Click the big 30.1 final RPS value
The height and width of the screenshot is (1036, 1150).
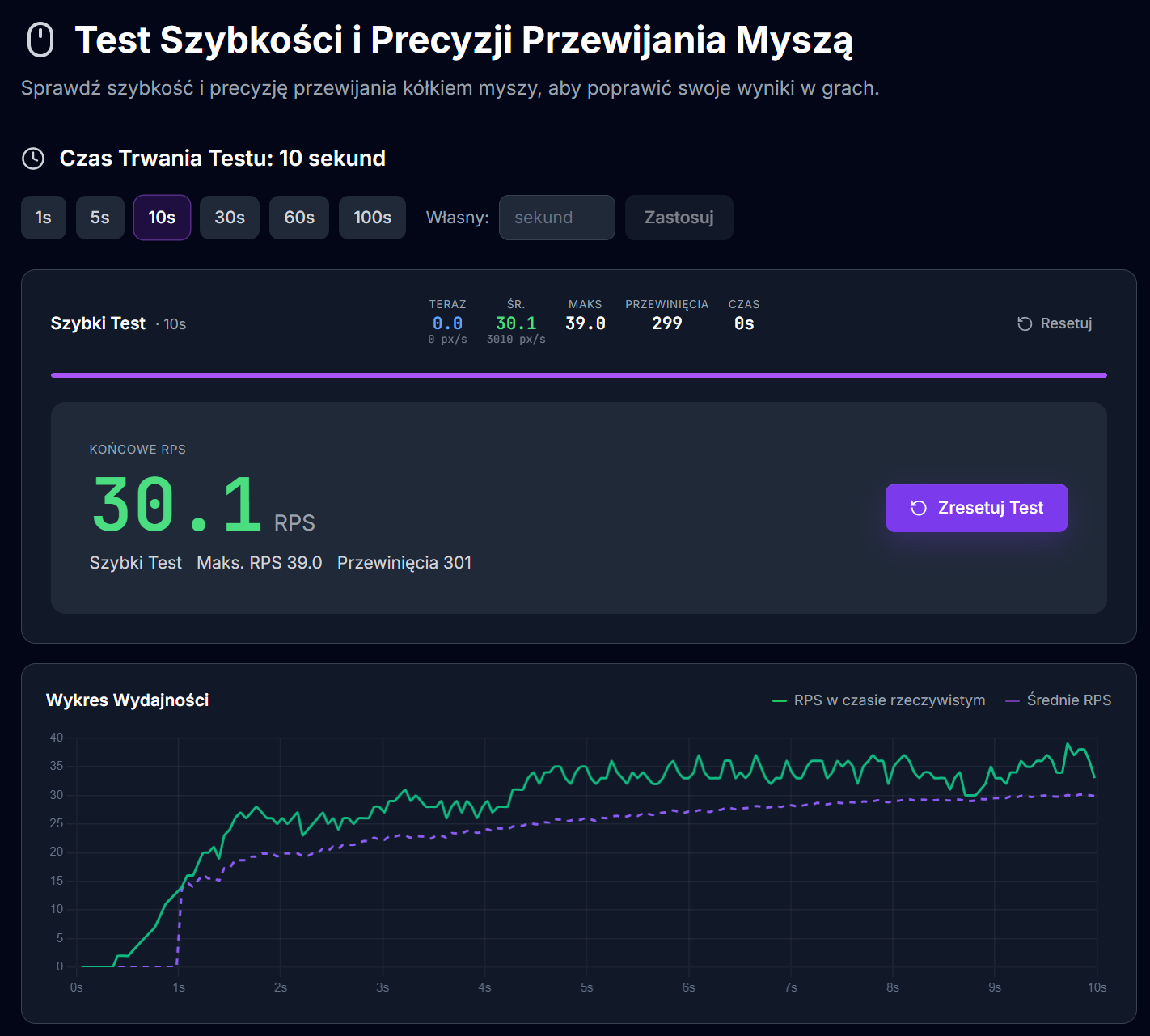tap(177, 505)
